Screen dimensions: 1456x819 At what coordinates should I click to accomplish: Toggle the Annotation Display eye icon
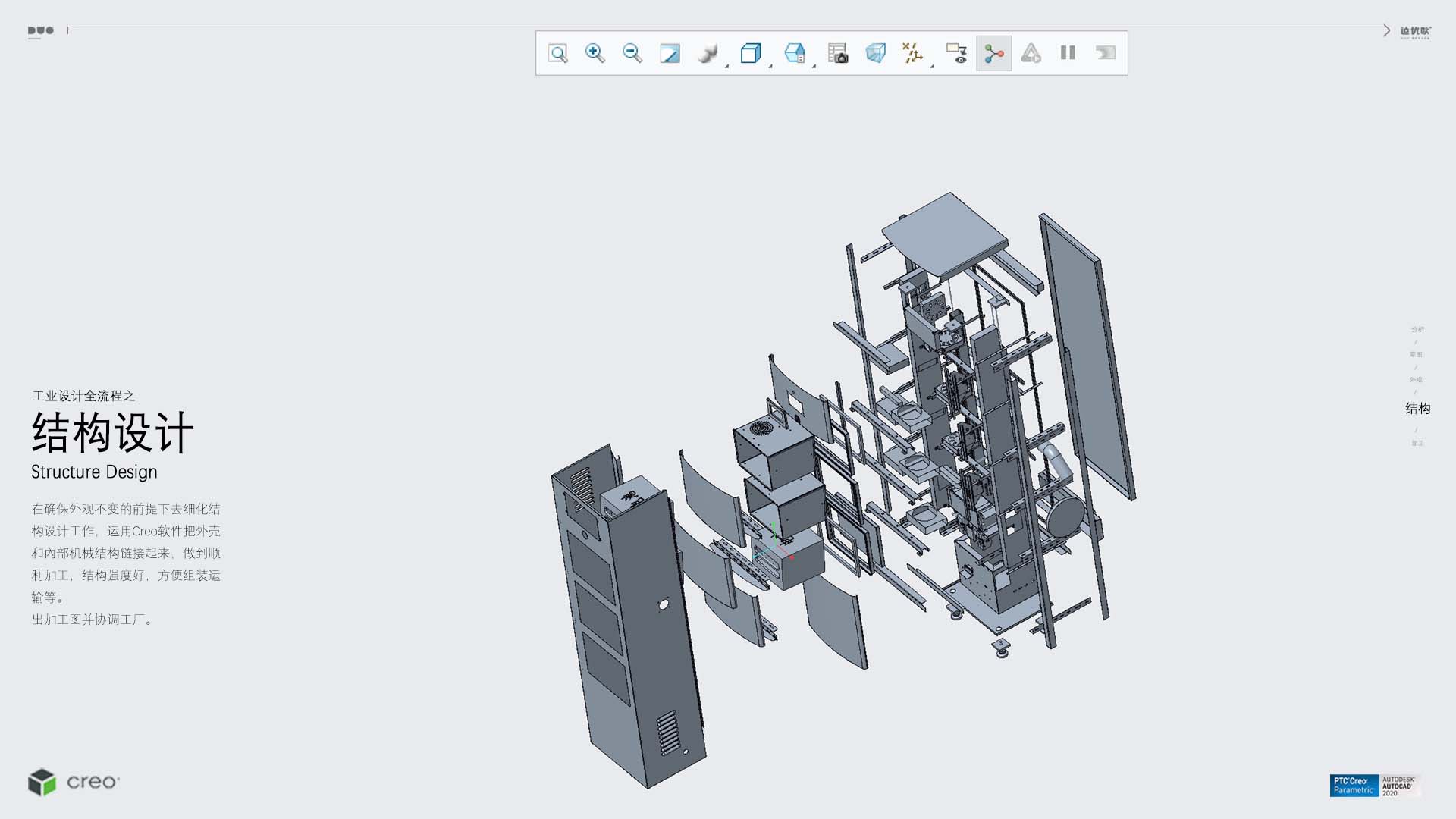[956, 53]
